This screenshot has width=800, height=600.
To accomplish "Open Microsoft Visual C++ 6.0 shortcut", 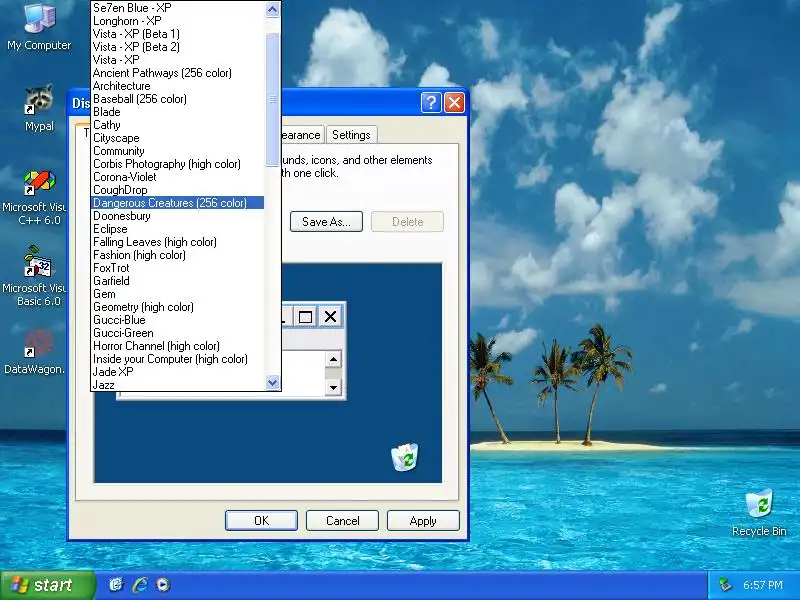I will click(x=36, y=198).
